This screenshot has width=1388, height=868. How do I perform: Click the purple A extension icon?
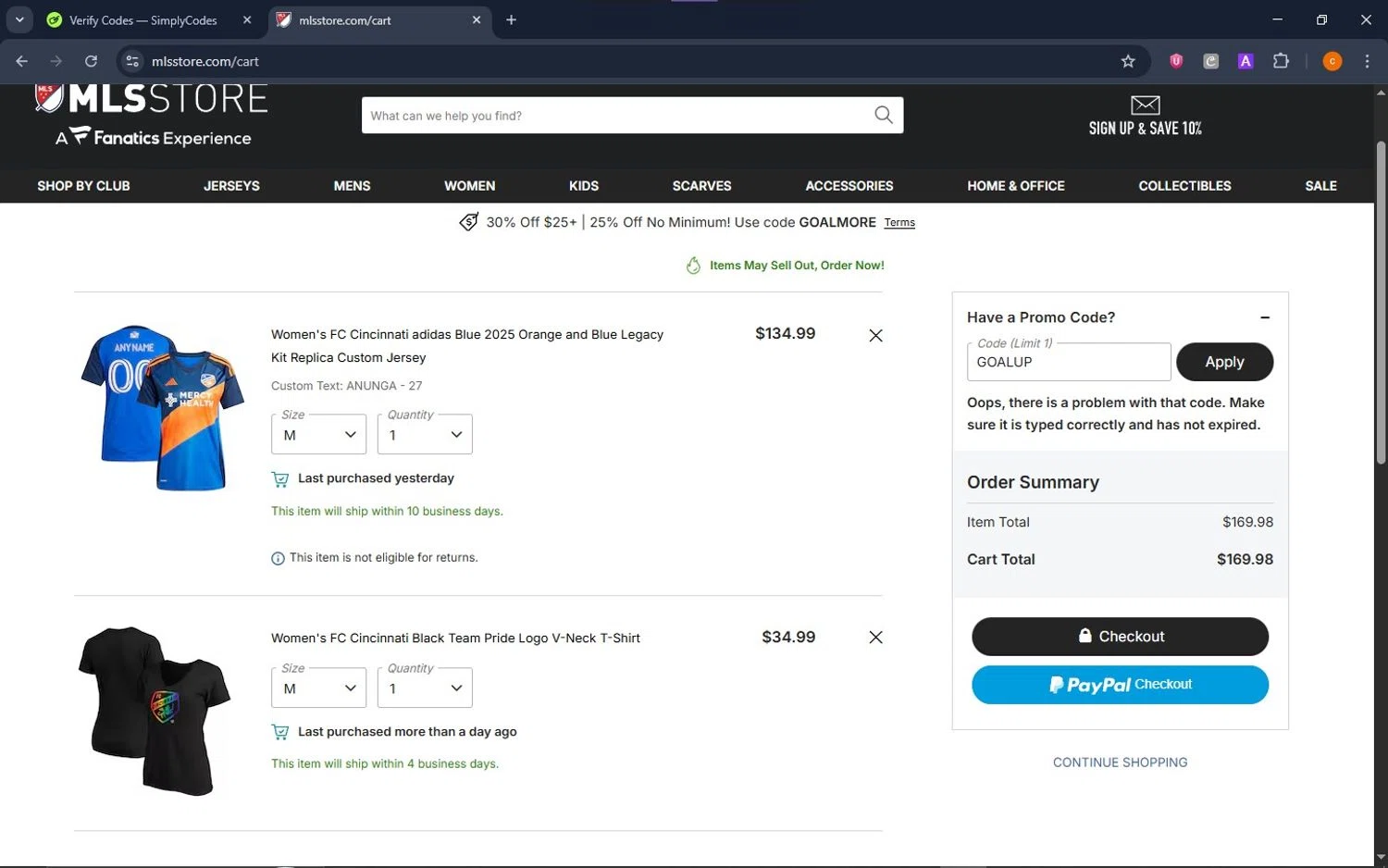tap(1245, 61)
